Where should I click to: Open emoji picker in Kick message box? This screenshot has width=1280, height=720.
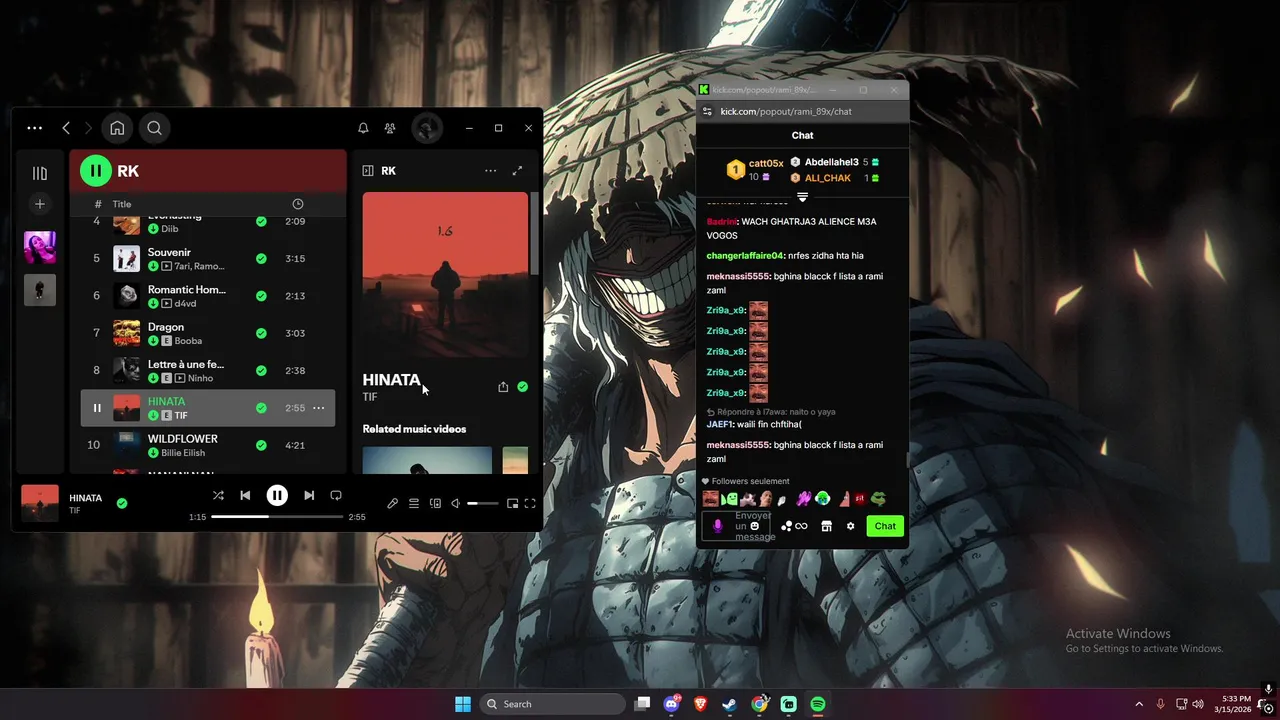tap(755, 526)
